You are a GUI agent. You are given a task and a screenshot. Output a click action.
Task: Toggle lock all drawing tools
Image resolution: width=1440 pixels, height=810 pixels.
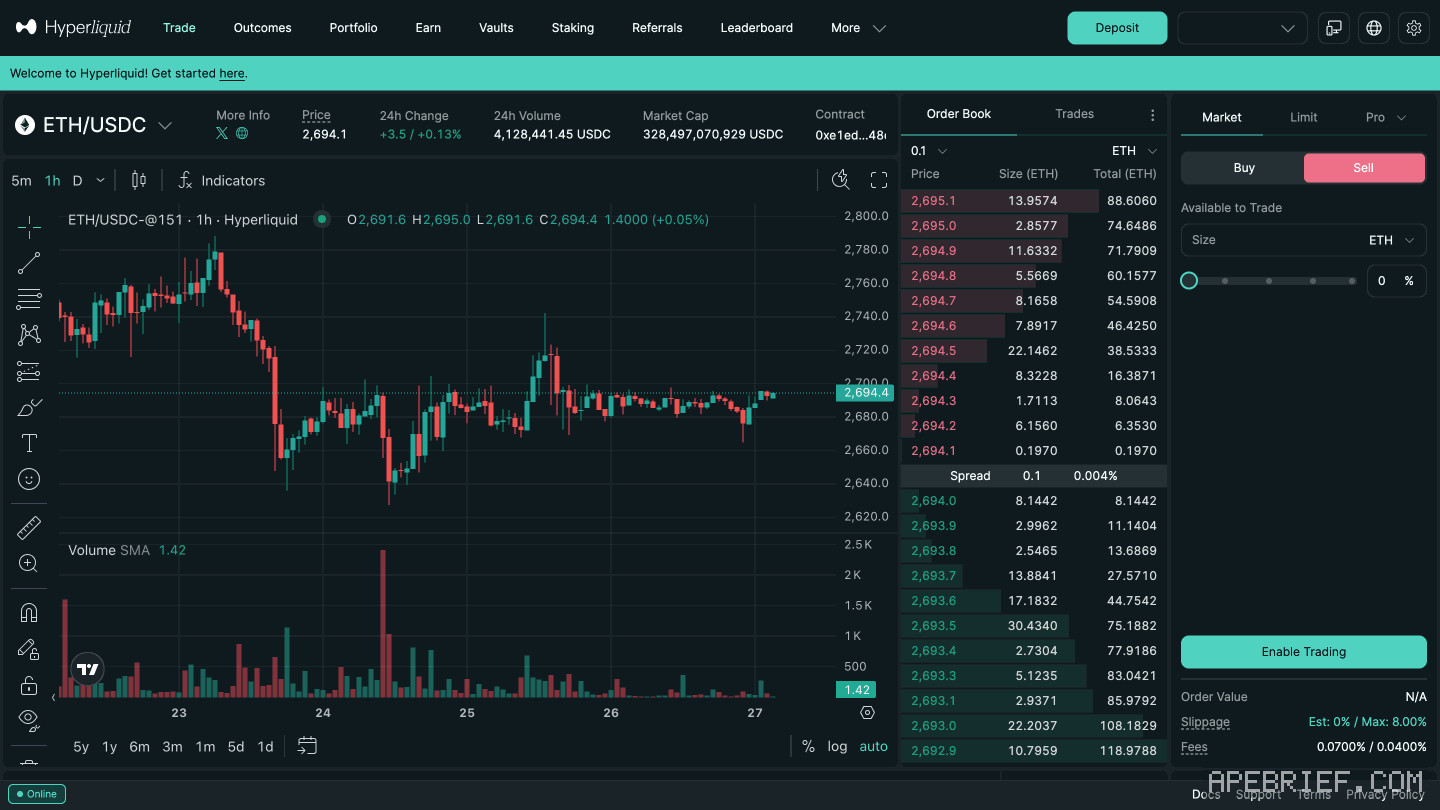tap(29, 685)
